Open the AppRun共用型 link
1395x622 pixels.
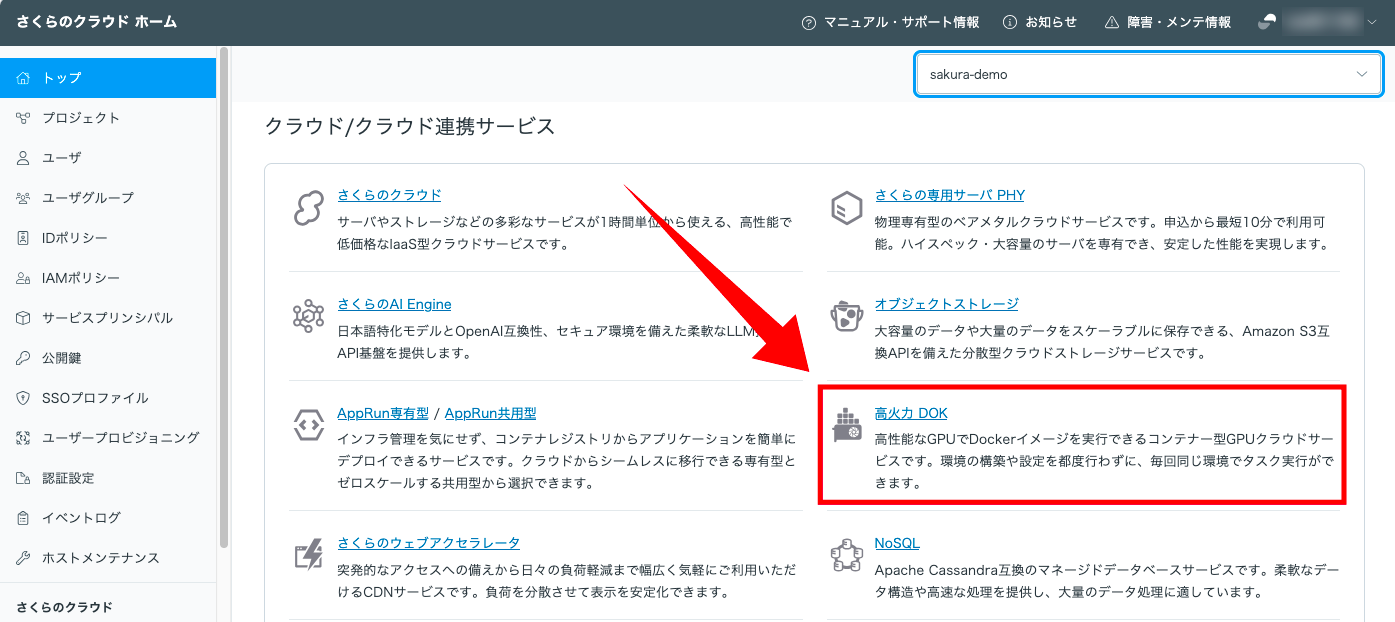point(490,413)
